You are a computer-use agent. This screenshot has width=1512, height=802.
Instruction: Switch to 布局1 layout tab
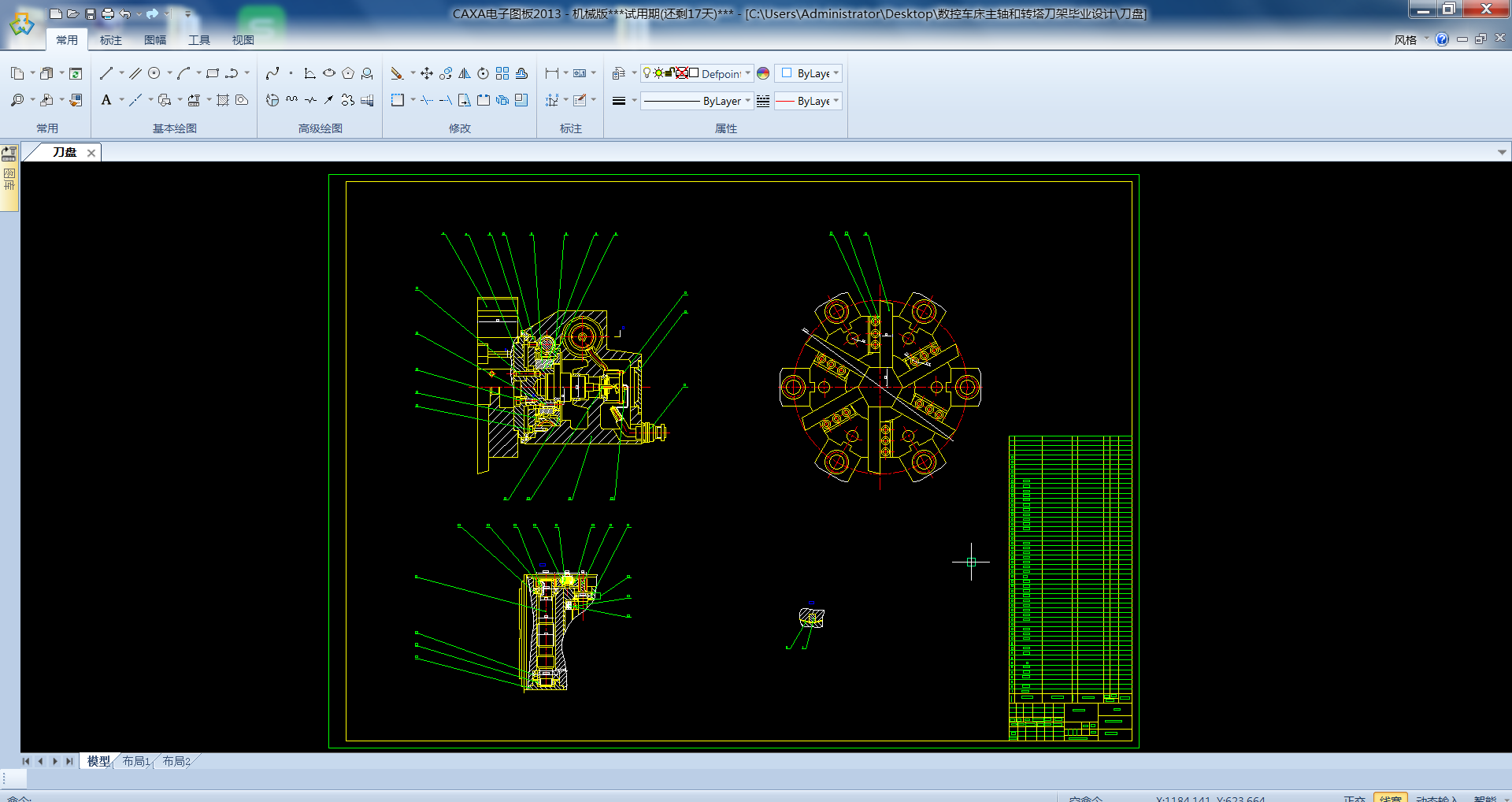click(x=135, y=761)
